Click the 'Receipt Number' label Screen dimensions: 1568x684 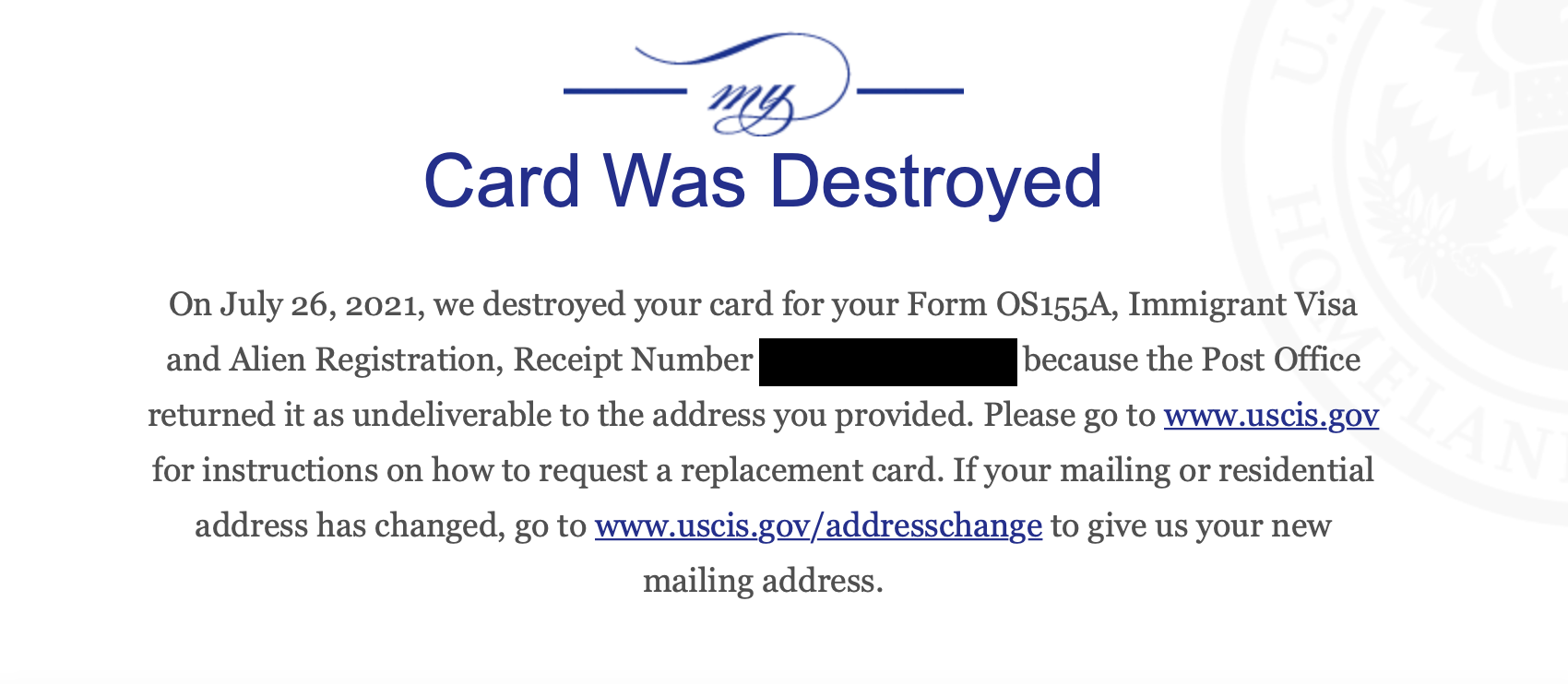click(x=633, y=360)
